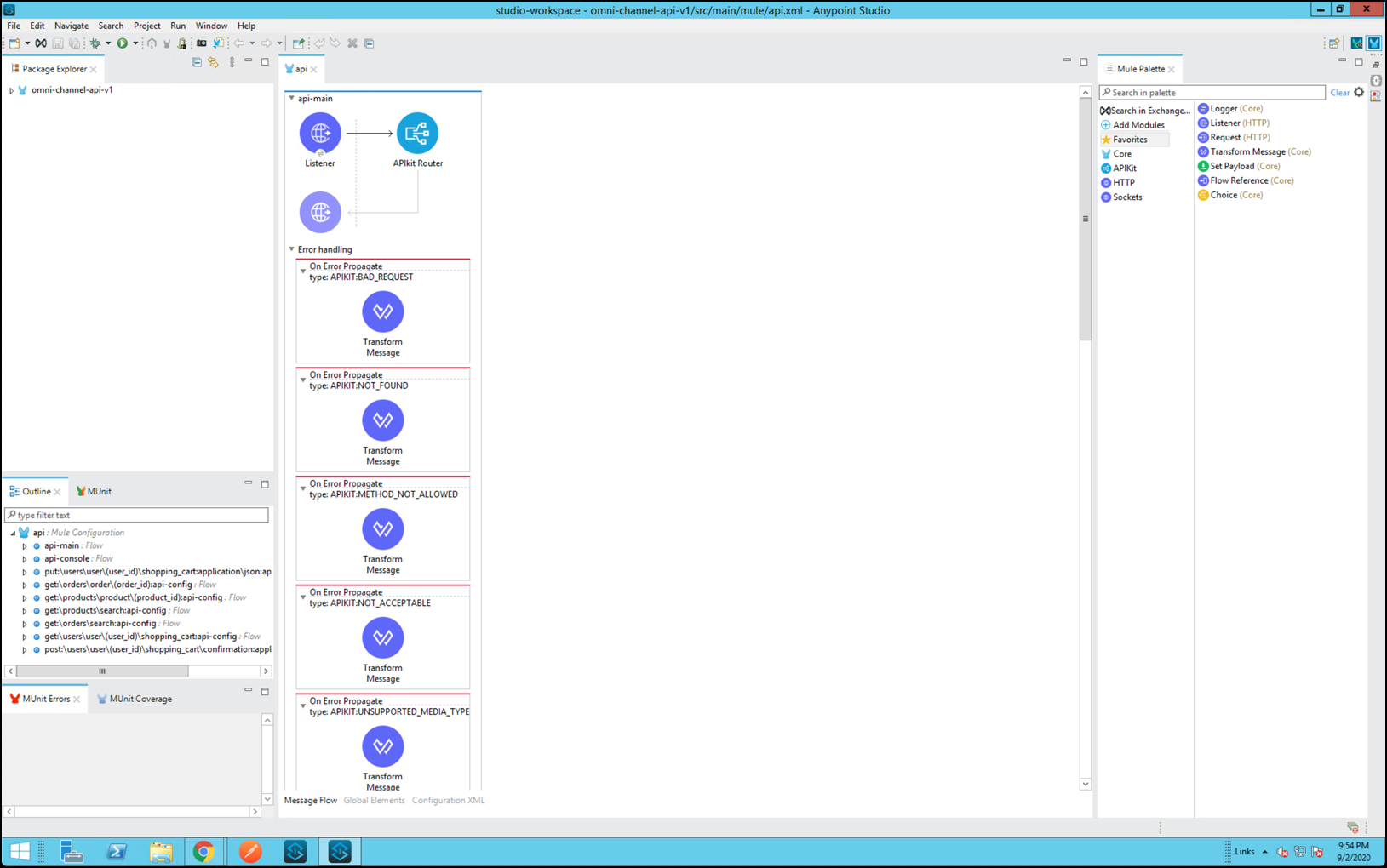Click Clear next to palette search
The width and height of the screenshot is (1387, 868).
[x=1339, y=93]
